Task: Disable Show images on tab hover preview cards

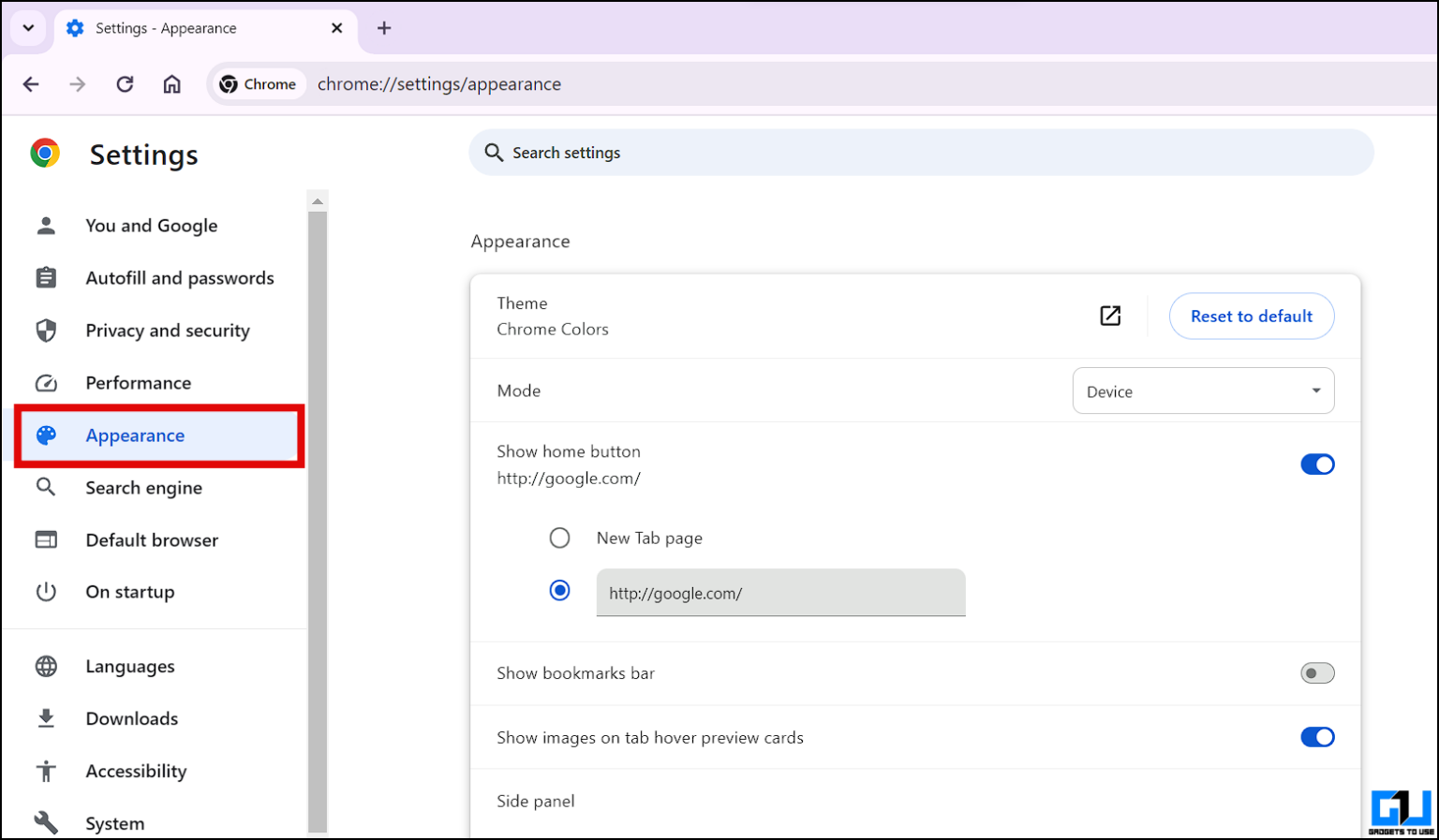Action: 1317,737
